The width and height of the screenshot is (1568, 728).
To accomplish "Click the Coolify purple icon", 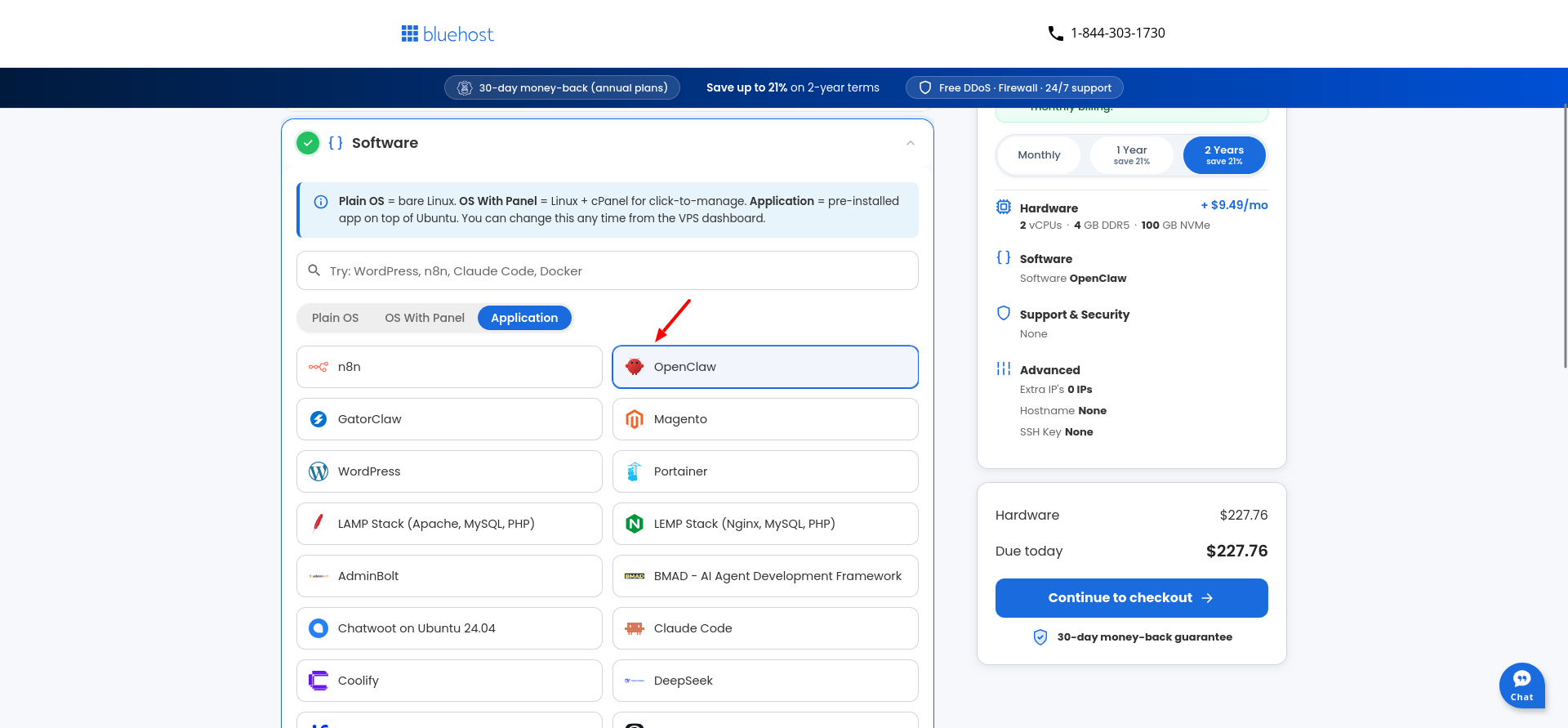I will (x=318, y=681).
